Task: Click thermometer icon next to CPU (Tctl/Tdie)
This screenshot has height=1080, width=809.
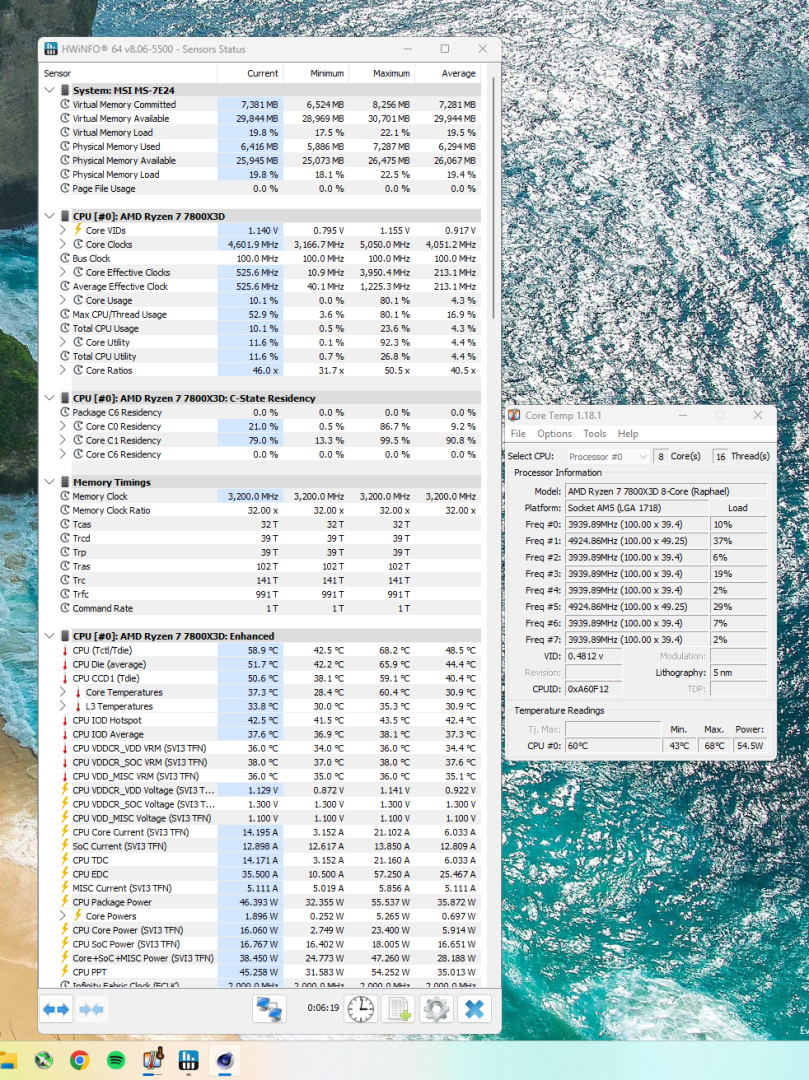Action: coord(65,650)
